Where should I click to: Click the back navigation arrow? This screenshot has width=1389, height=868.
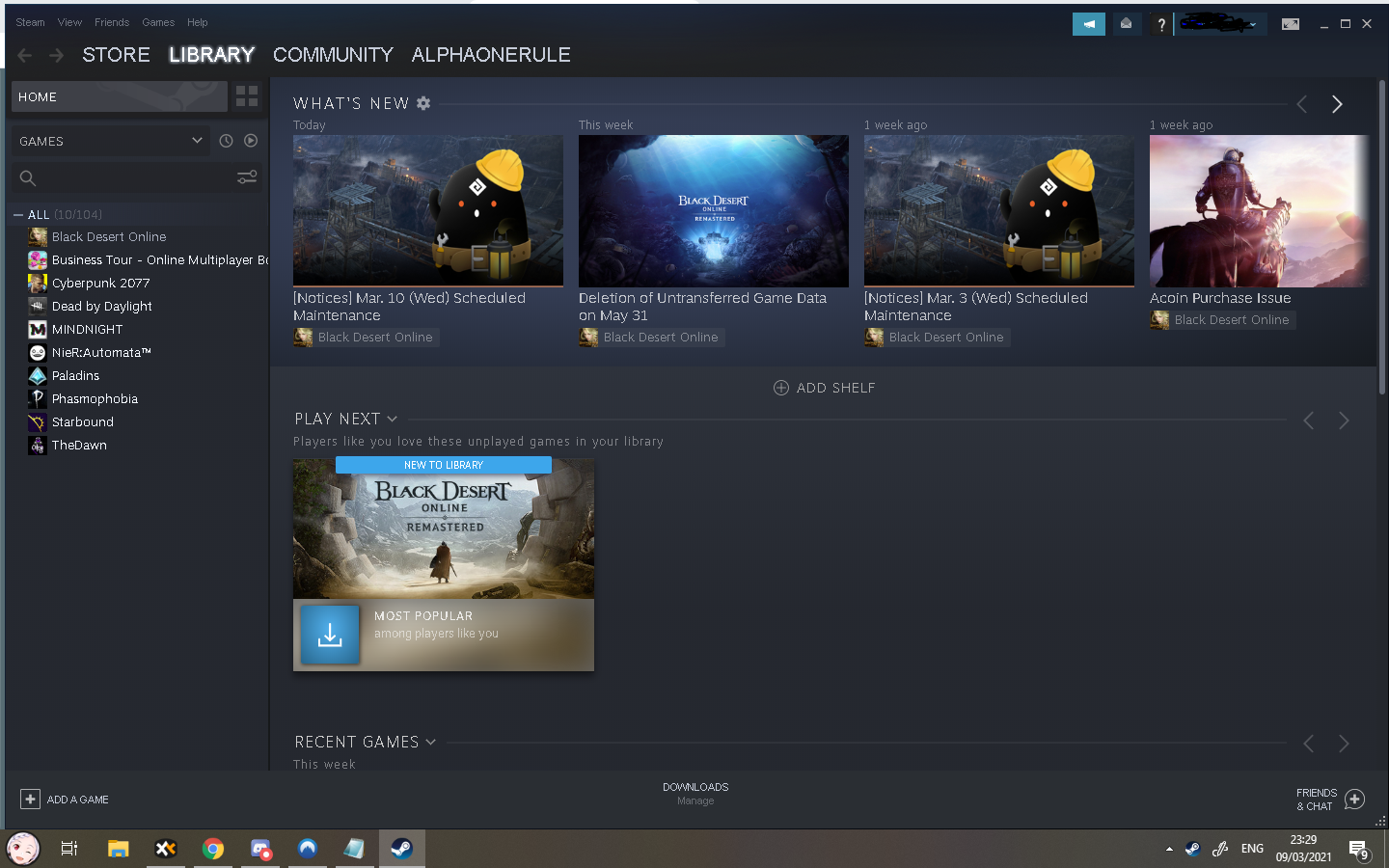click(25, 55)
